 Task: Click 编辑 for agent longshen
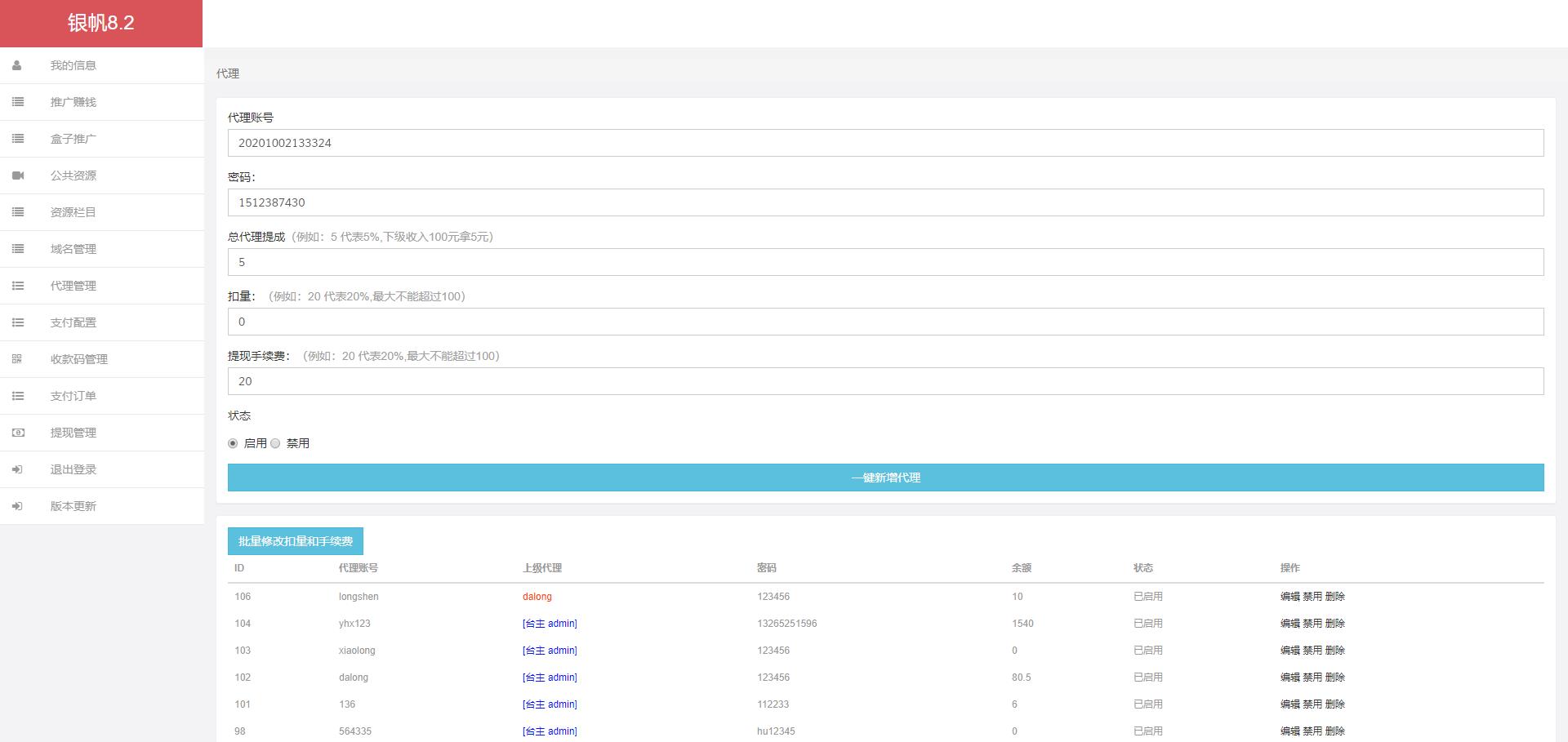(1290, 597)
